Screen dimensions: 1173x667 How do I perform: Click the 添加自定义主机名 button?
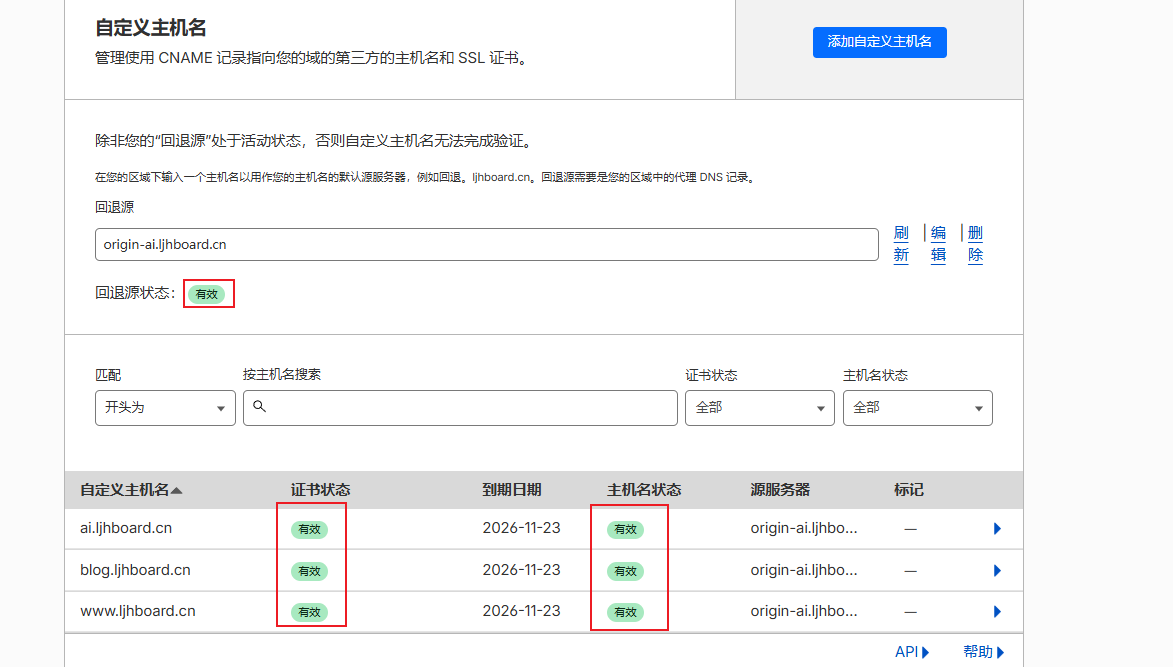(879, 42)
